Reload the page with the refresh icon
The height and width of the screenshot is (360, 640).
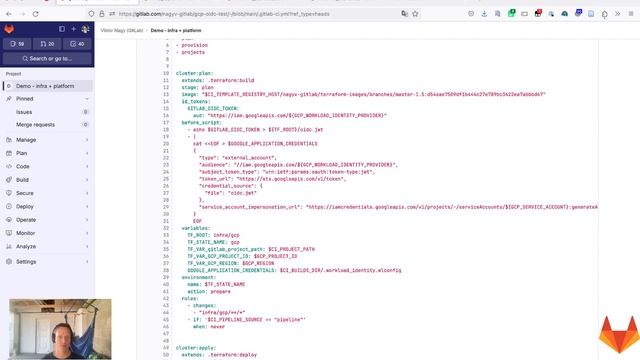pos(36,14)
